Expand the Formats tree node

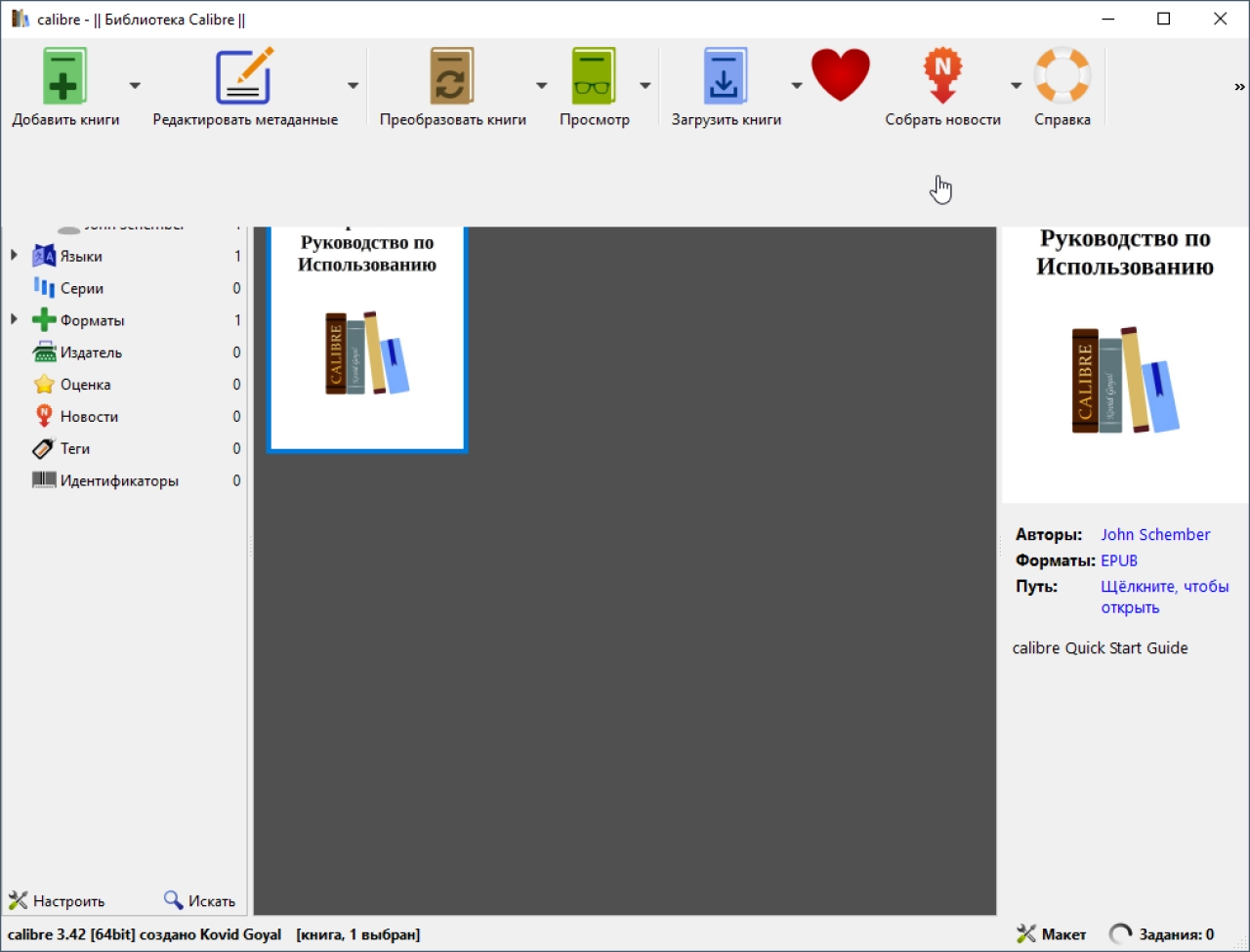tap(14, 319)
